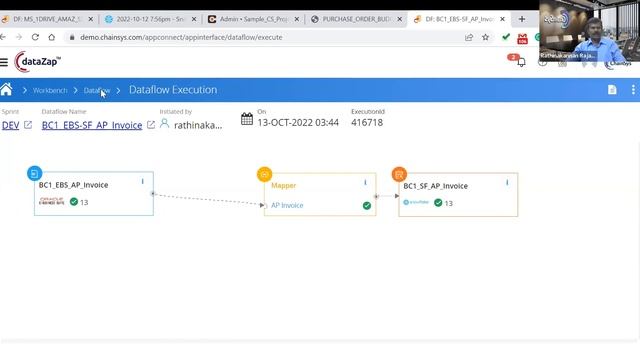Open the external-link icon beside the dataflow name
Image resolution: width=640 pixels, height=360 pixels.
pos(151,125)
